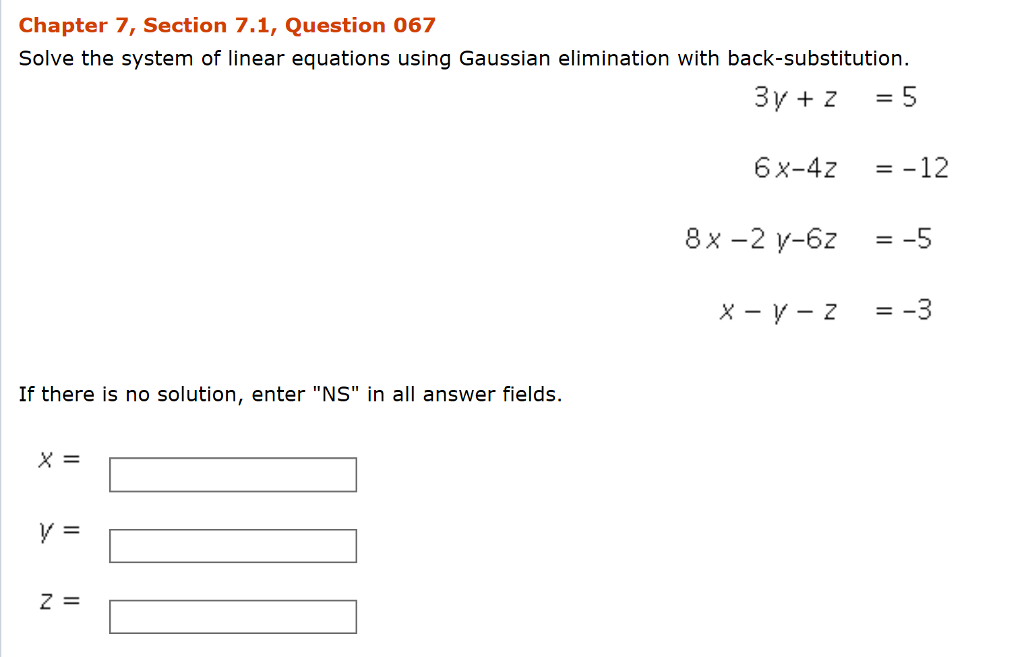Click the y = label
The height and width of the screenshot is (657, 1024).
[55, 530]
